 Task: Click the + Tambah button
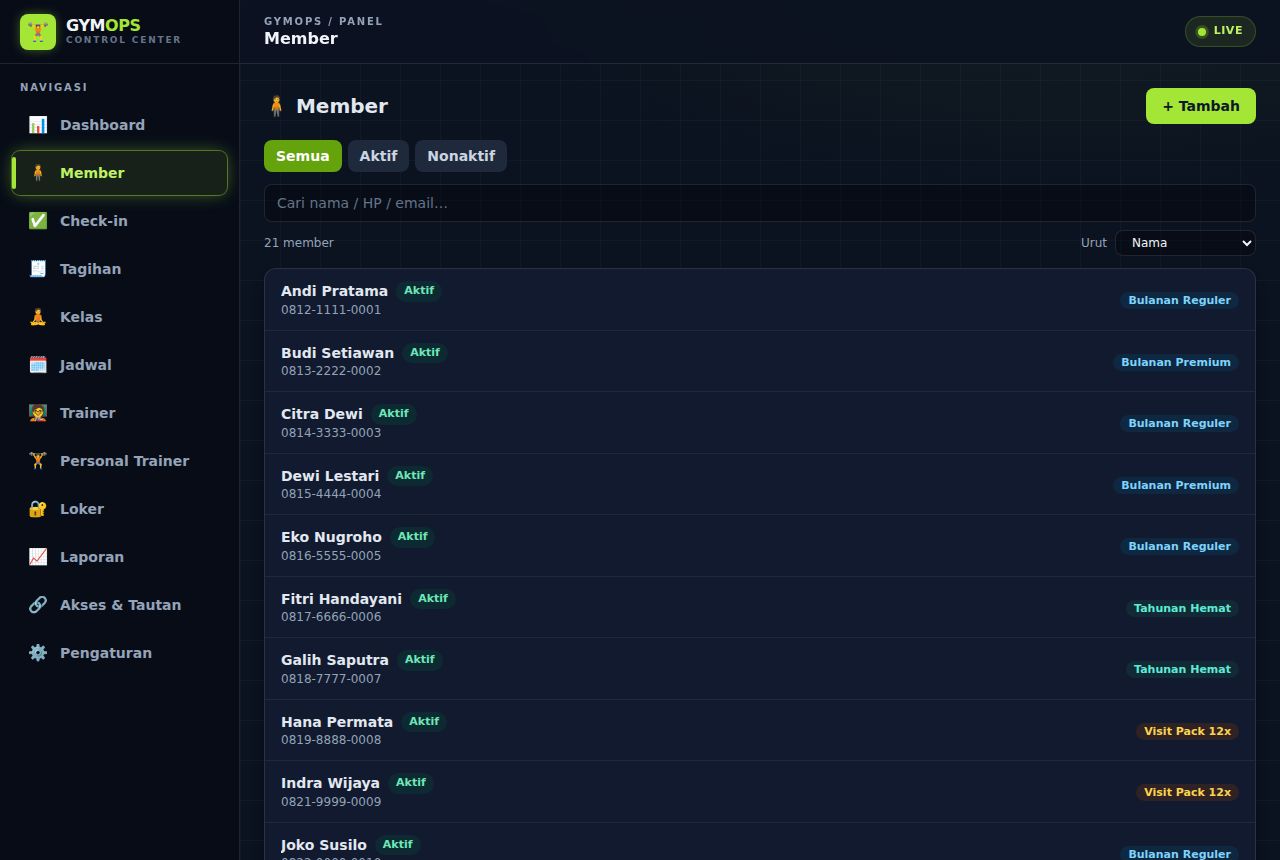[x=1201, y=106]
